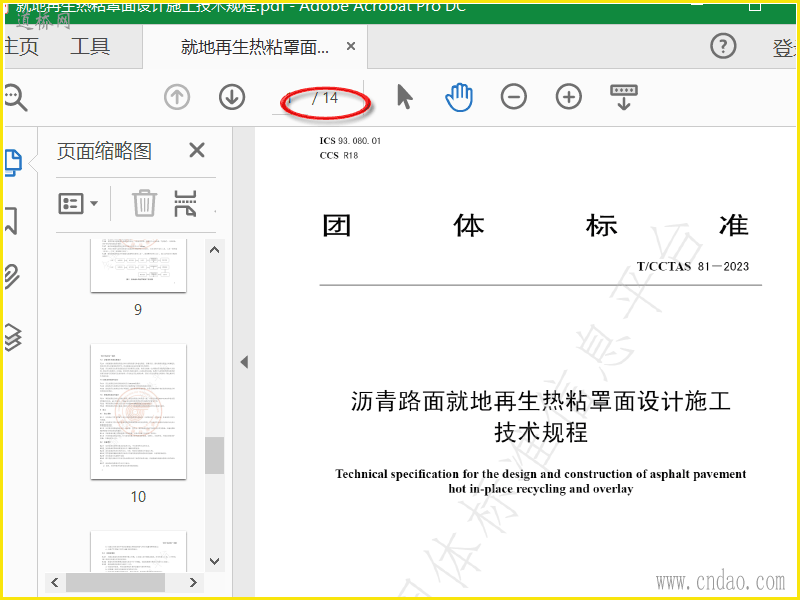800x600 pixels.
Task: Click the 页面缩略图 panel title
Action: (104, 151)
